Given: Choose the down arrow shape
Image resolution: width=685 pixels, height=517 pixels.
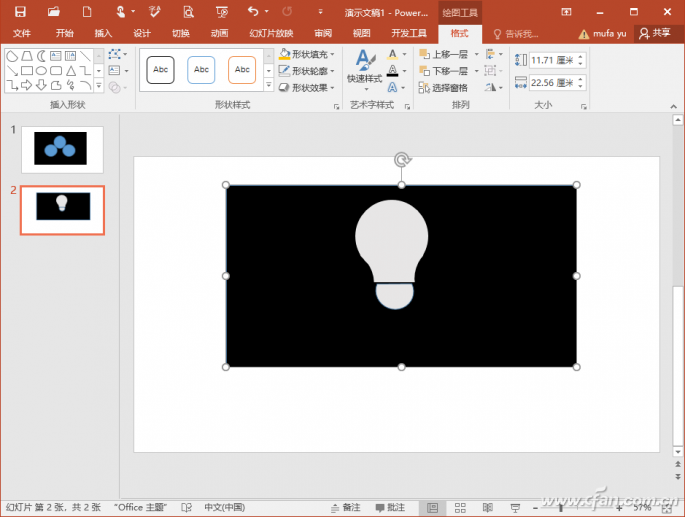Looking at the screenshot, I should [41, 85].
